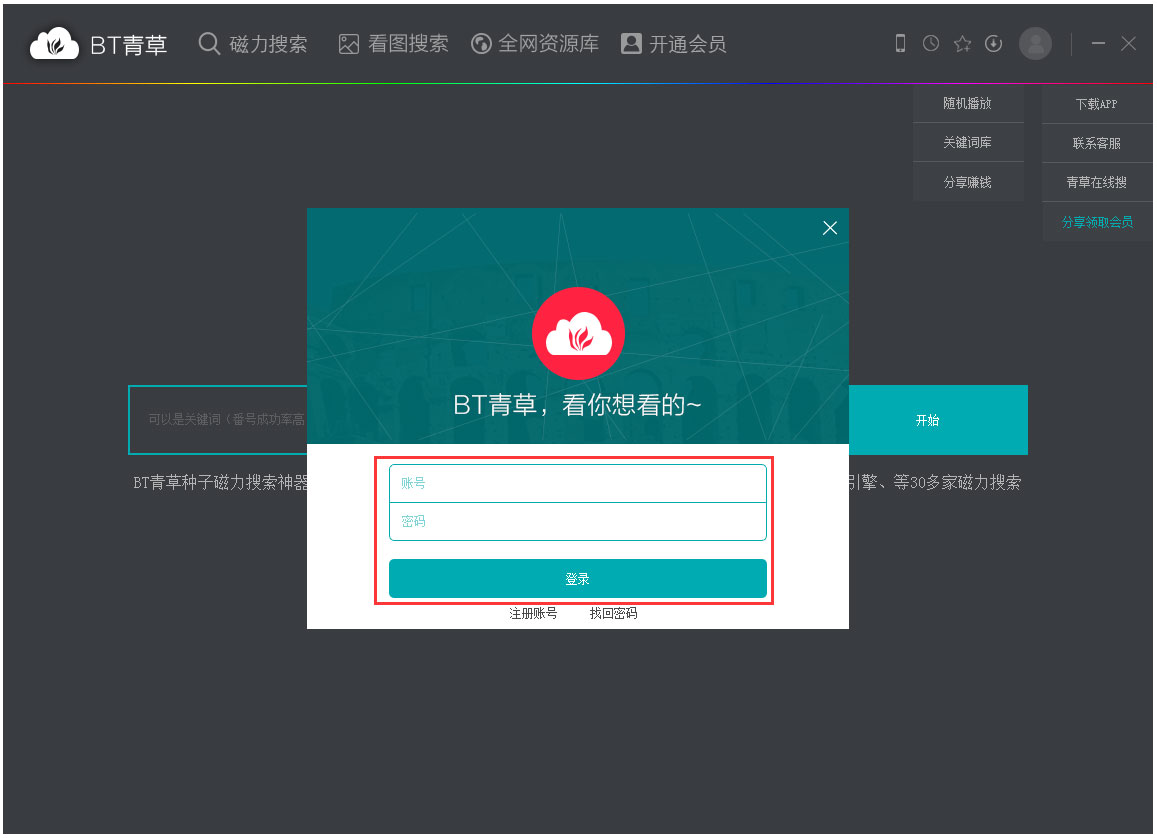Click the 登录 login button
The height and width of the screenshot is (838, 1157).
(x=578, y=579)
